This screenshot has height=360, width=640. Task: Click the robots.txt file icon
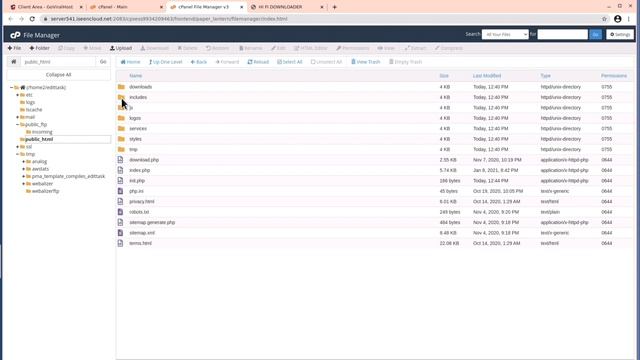pyautogui.click(x=120, y=212)
